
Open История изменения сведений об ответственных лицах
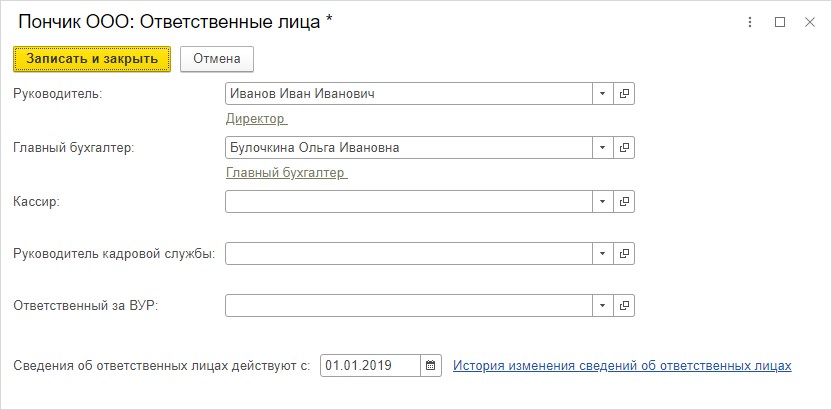click(622, 365)
